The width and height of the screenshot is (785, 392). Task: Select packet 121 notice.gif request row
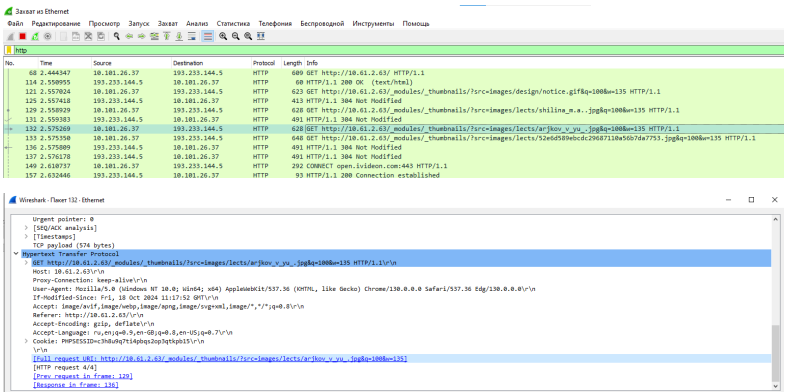click(394, 92)
